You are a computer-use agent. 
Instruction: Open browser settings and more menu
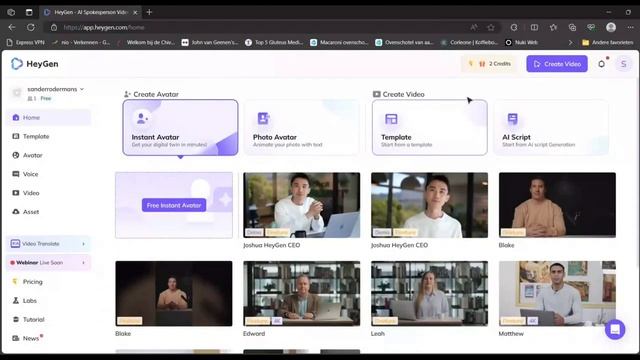[630, 27]
